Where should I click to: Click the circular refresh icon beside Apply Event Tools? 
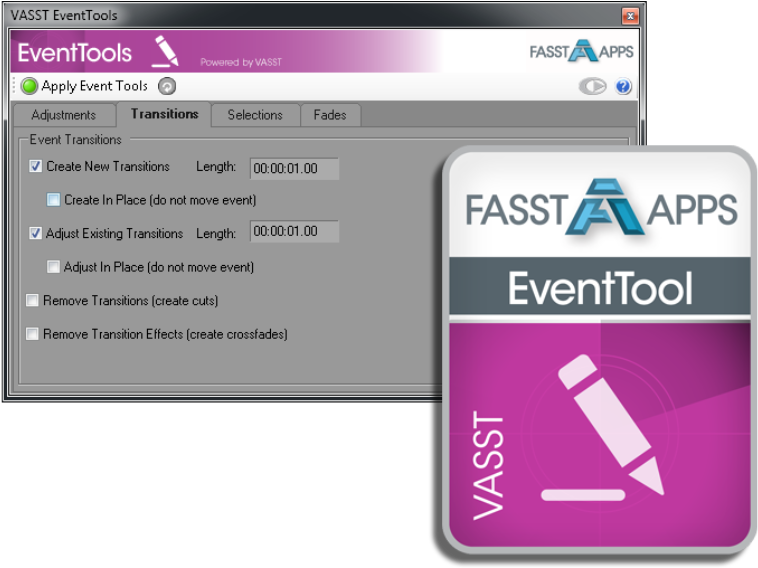(x=167, y=87)
